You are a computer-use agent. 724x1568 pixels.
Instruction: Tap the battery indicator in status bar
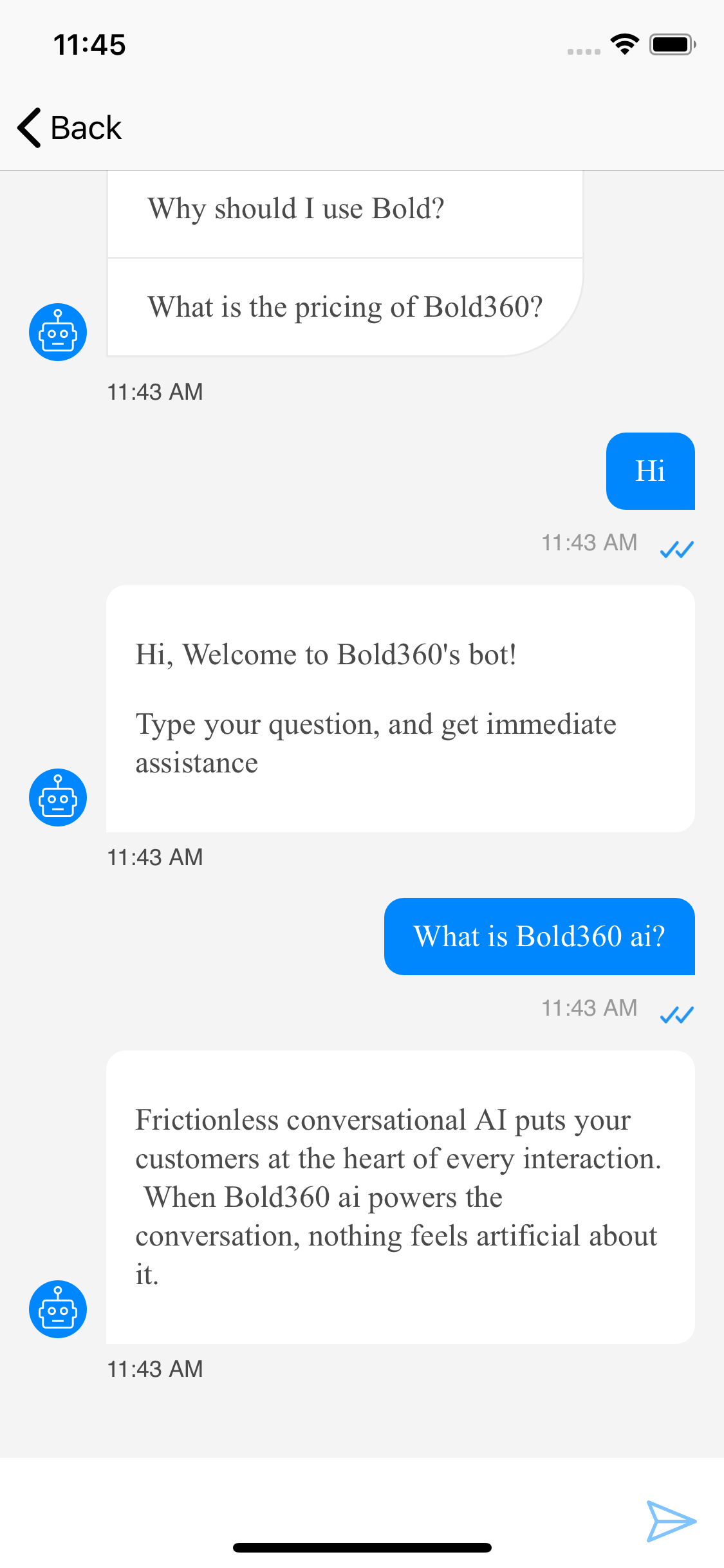click(673, 44)
